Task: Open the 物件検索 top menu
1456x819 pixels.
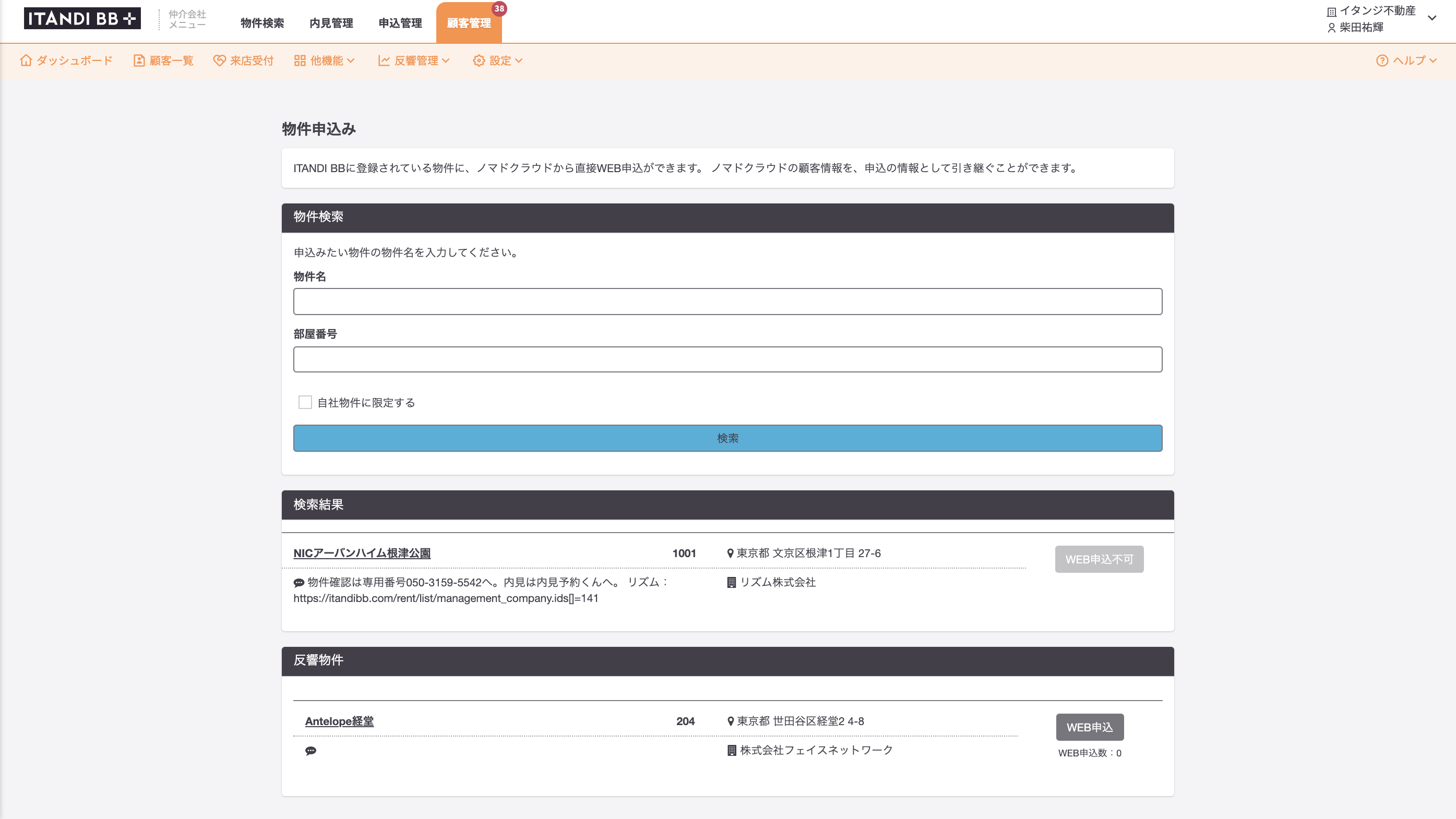Action: pos(262,23)
